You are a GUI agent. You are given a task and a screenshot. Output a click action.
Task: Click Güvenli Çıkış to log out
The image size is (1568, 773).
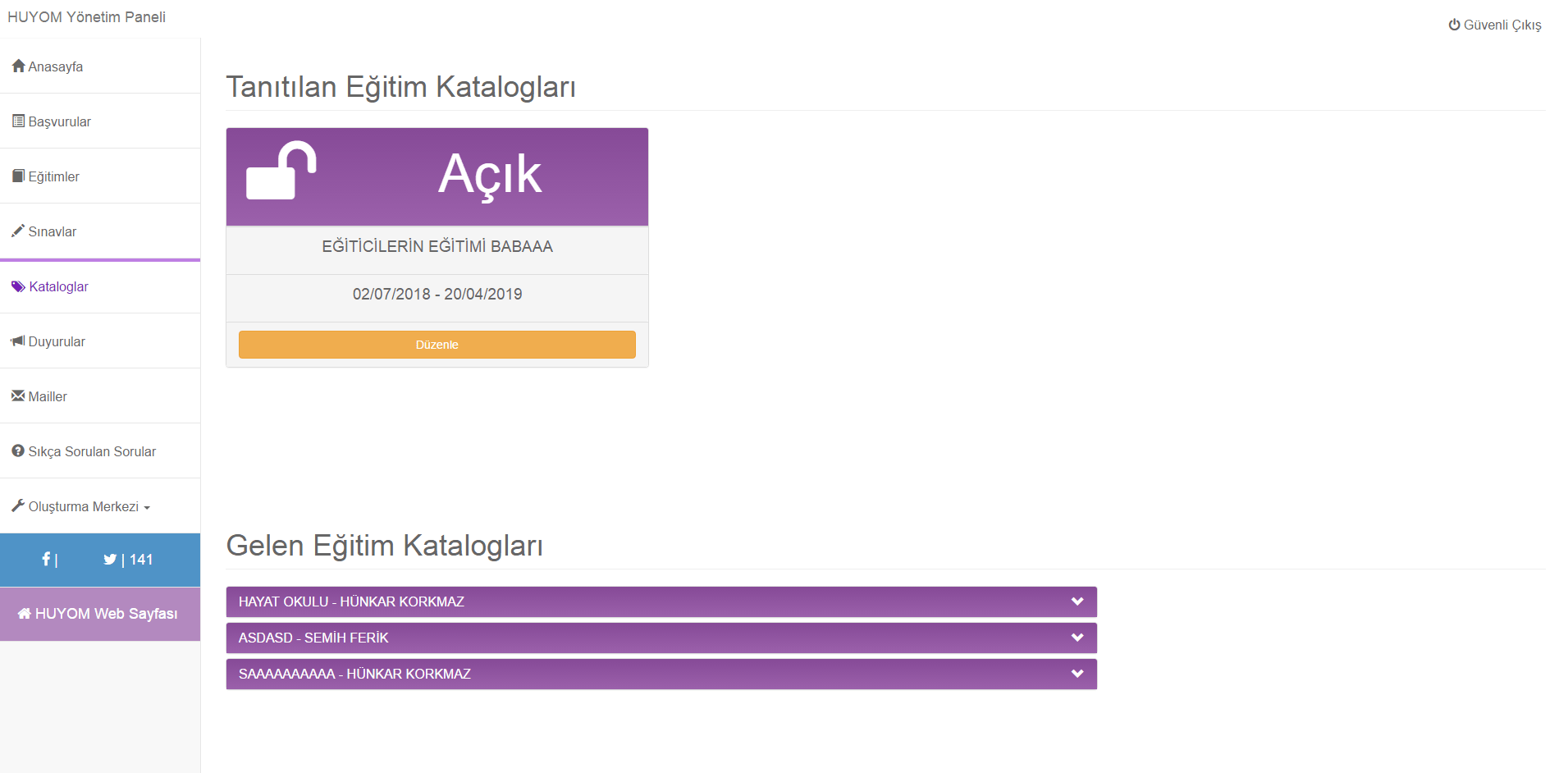coord(1494,25)
